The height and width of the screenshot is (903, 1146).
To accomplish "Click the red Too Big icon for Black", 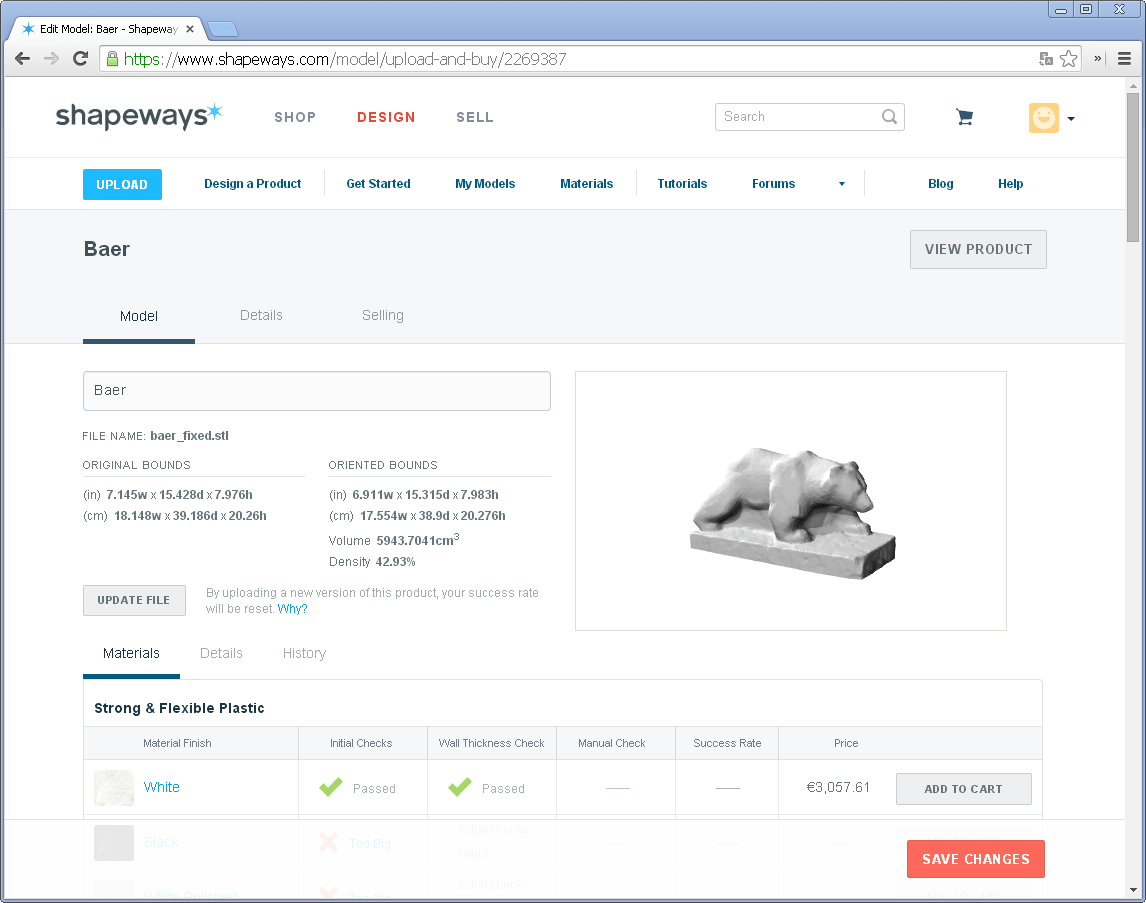I will point(330,841).
